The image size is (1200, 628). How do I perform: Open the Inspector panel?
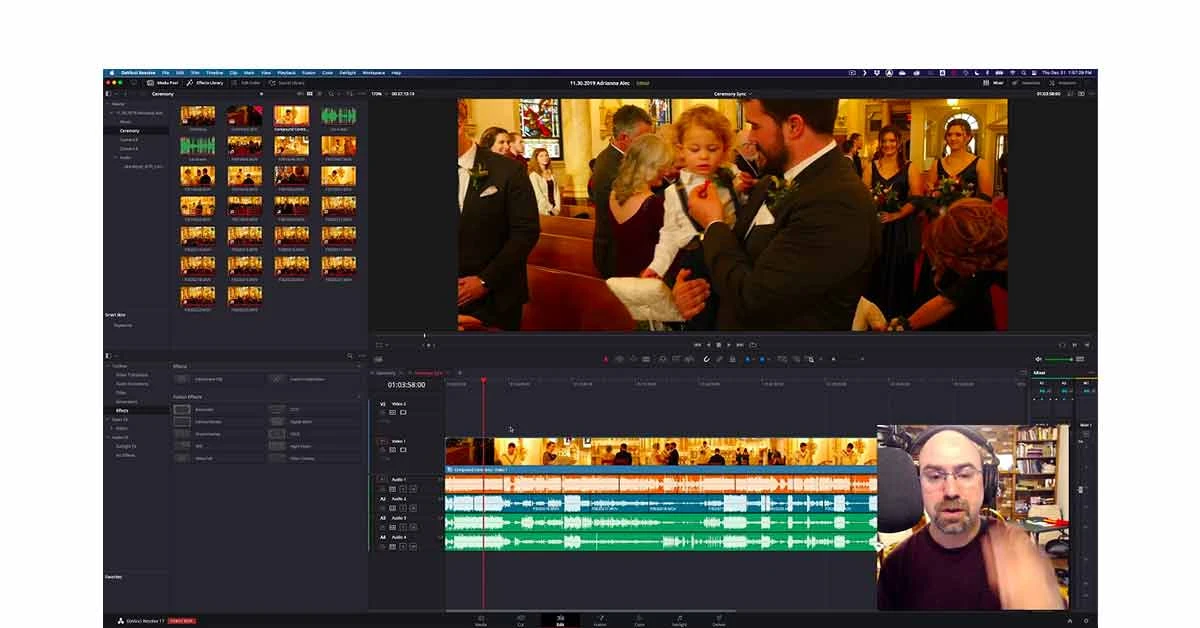click(1072, 83)
